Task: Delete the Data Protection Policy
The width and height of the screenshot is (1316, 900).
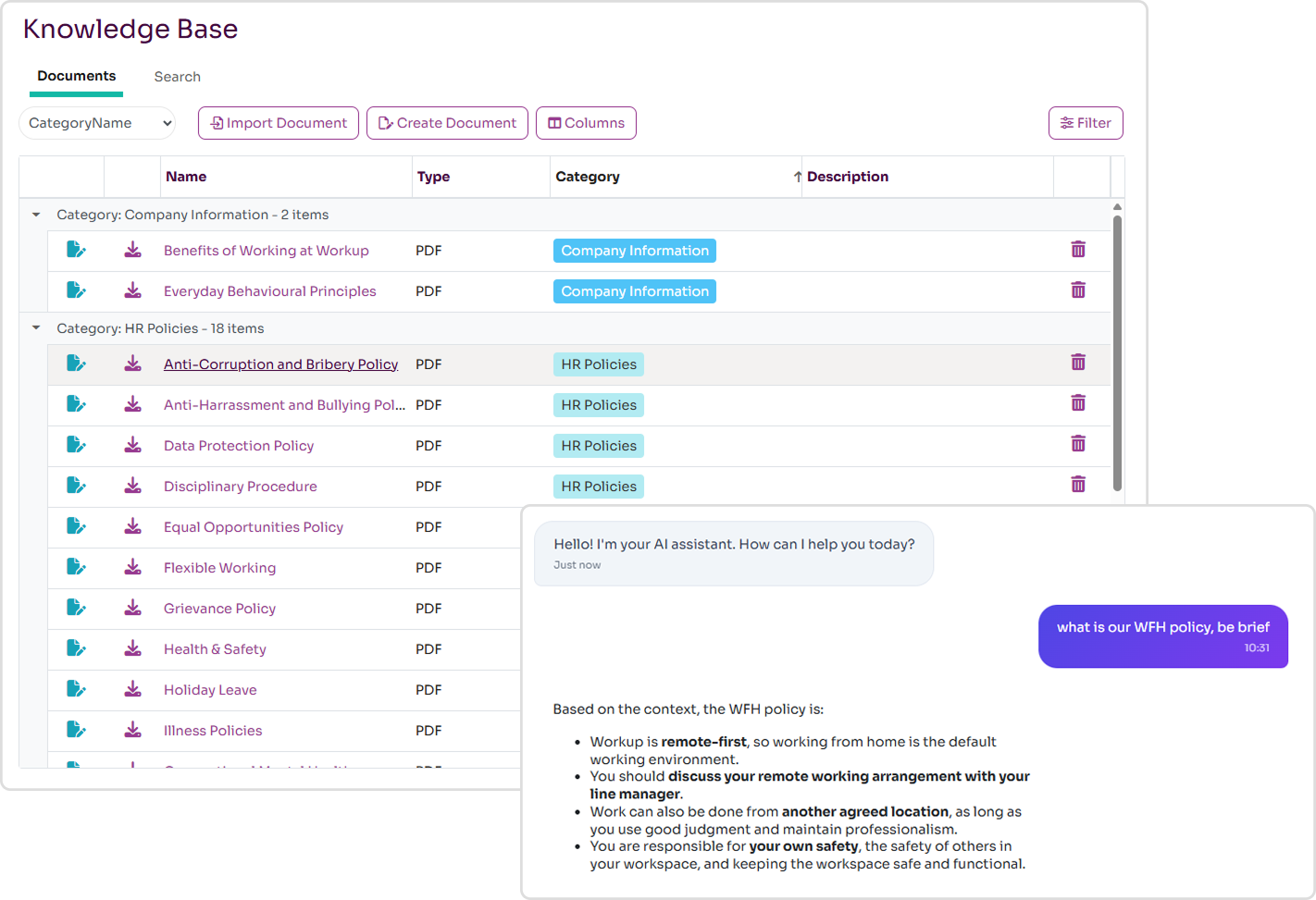Action: click(x=1078, y=444)
